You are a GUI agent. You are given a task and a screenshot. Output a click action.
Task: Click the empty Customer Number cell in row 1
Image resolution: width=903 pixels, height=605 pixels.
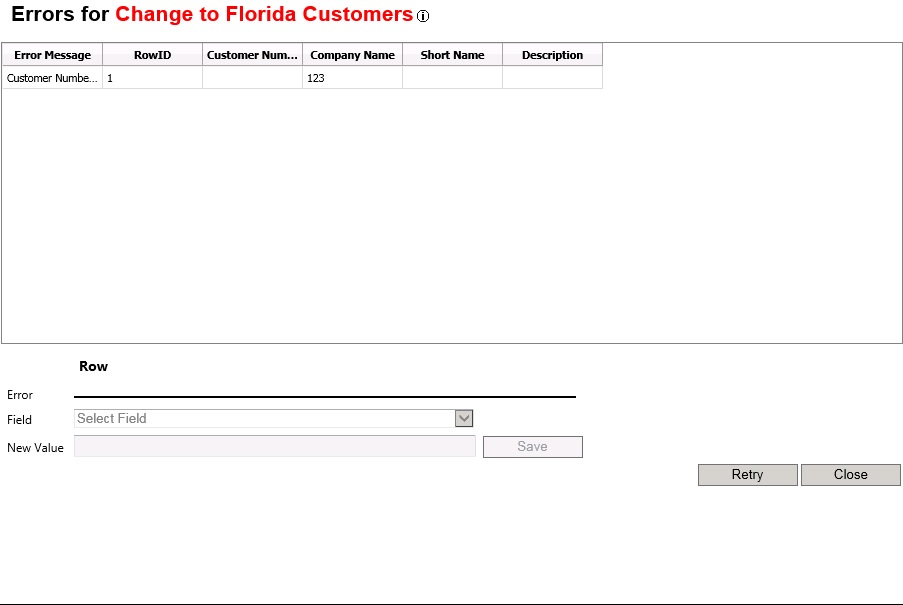[252, 78]
